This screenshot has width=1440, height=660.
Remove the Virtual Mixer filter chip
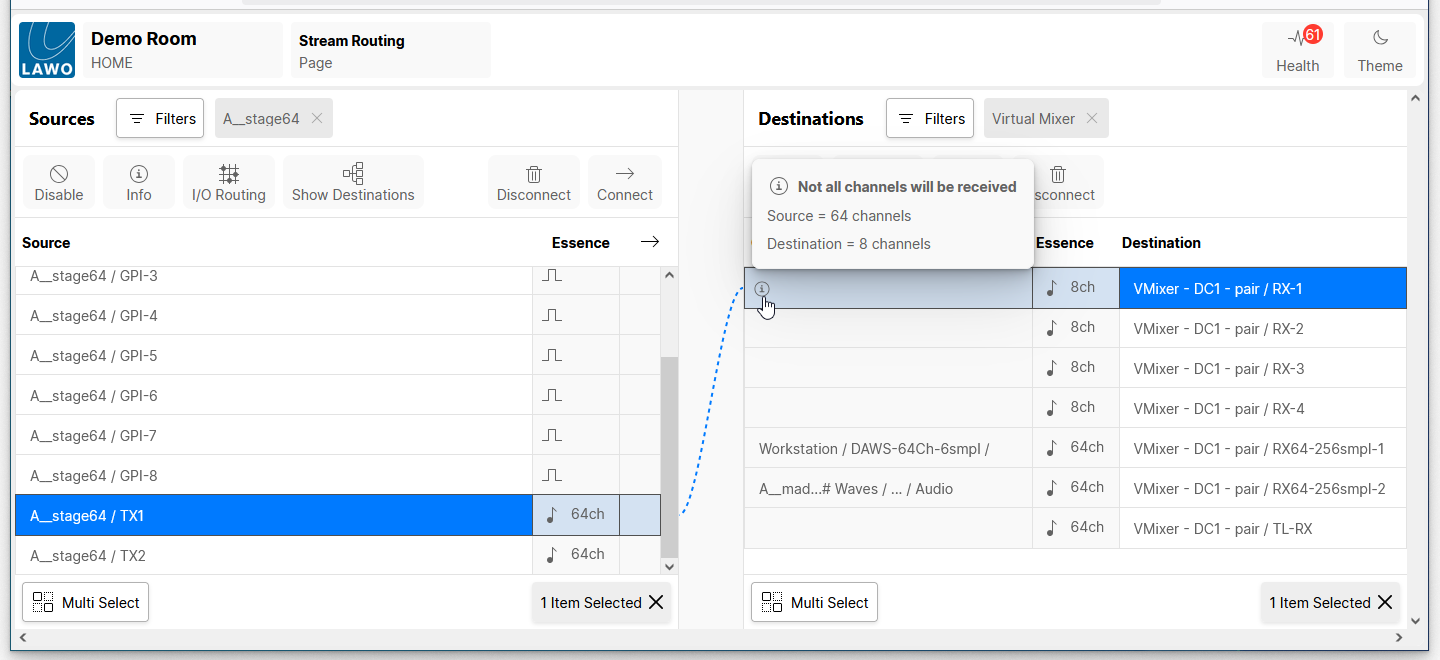click(1092, 118)
